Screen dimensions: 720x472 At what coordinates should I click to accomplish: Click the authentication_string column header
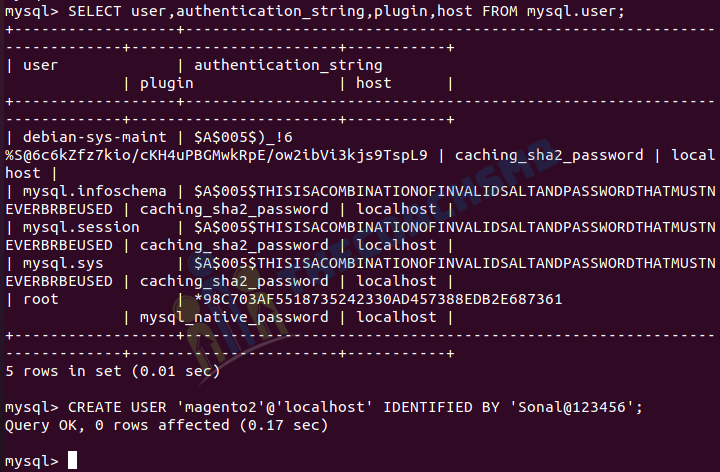pos(288,66)
